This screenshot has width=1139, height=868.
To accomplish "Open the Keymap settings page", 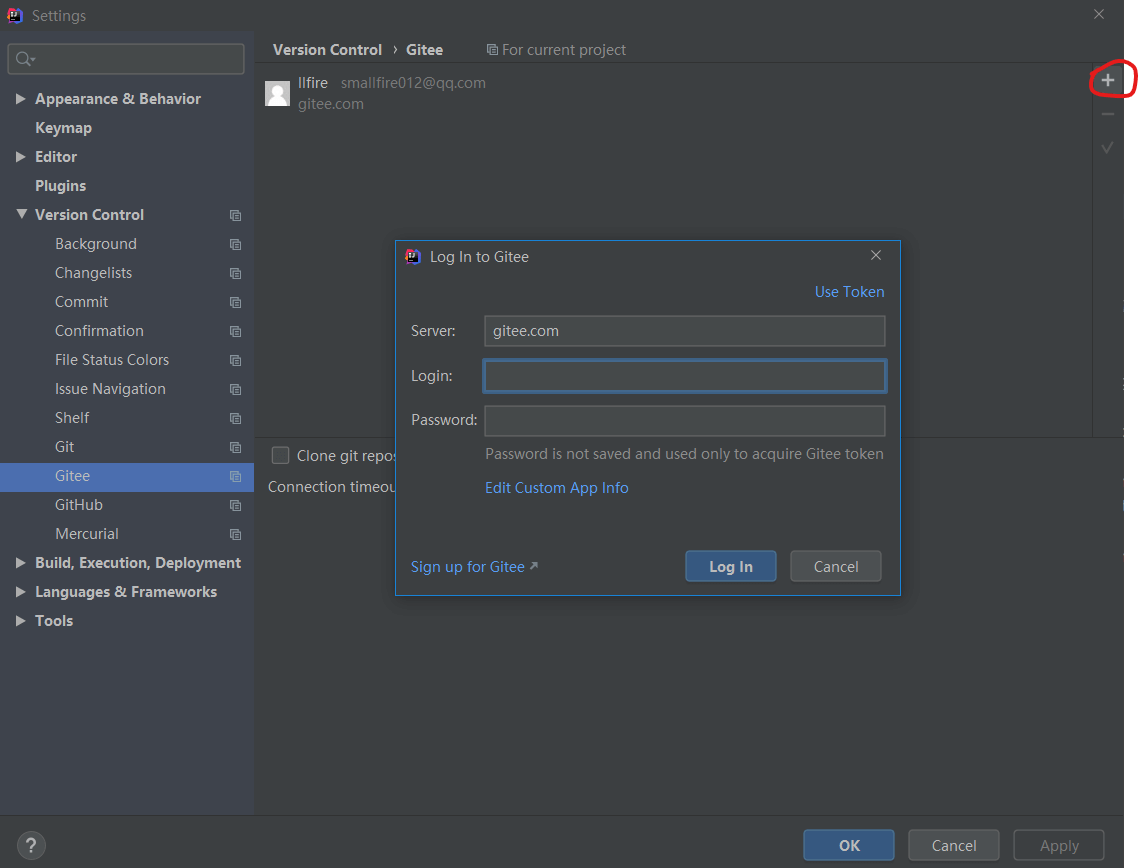I will tap(63, 128).
